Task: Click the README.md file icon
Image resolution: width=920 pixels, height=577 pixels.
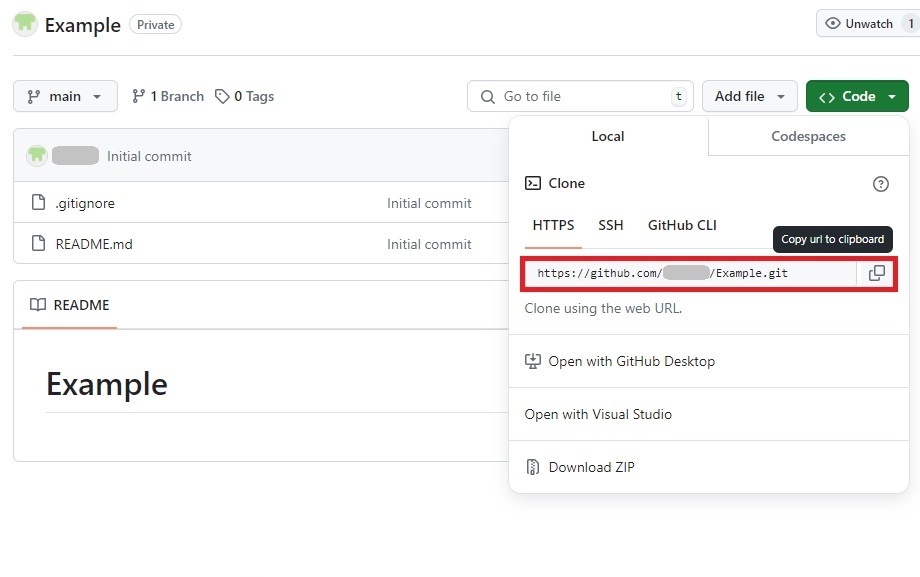Action: pyautogui.click(x=39, y=244)
